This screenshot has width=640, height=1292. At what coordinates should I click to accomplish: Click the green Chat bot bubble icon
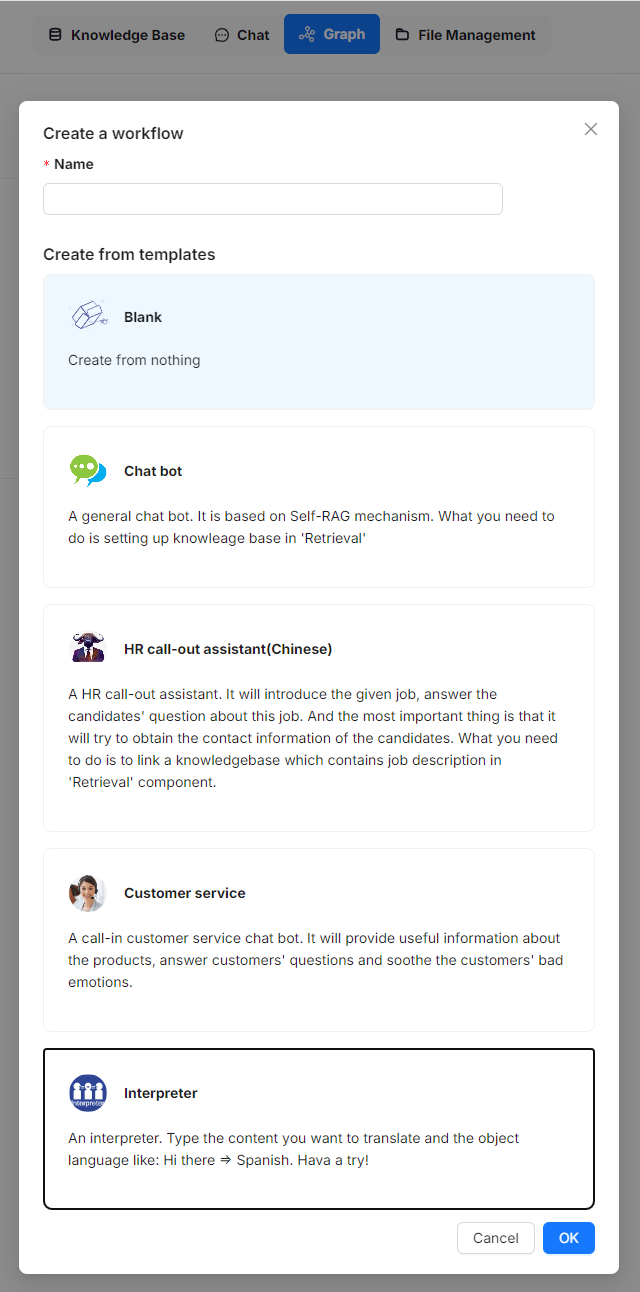tap(88, 470)
